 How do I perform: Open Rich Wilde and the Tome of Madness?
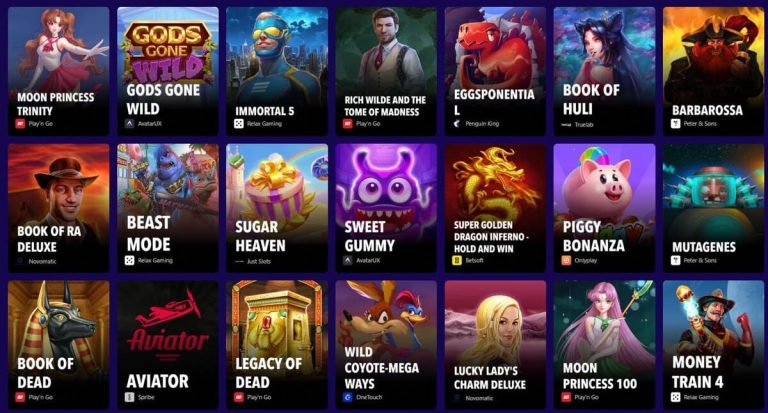(x=386, y=71)
